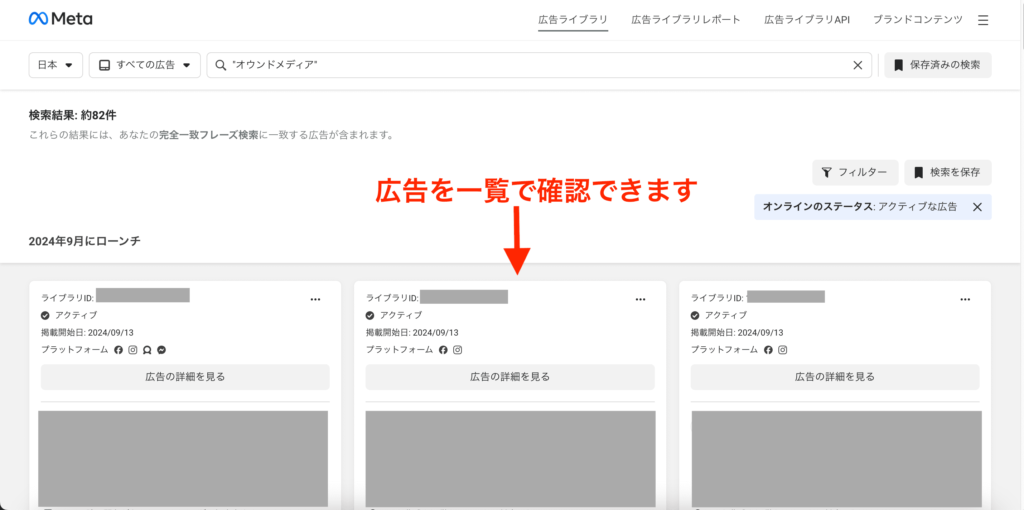Switch to the 広告ライブラリ tab
The width and height of the screenshot is (1024, 510).
click(573, 20)
